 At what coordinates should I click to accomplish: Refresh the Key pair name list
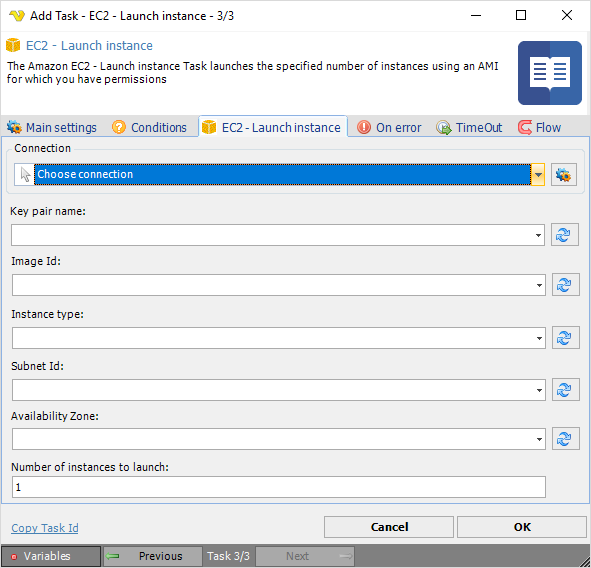tap(564, 235)
